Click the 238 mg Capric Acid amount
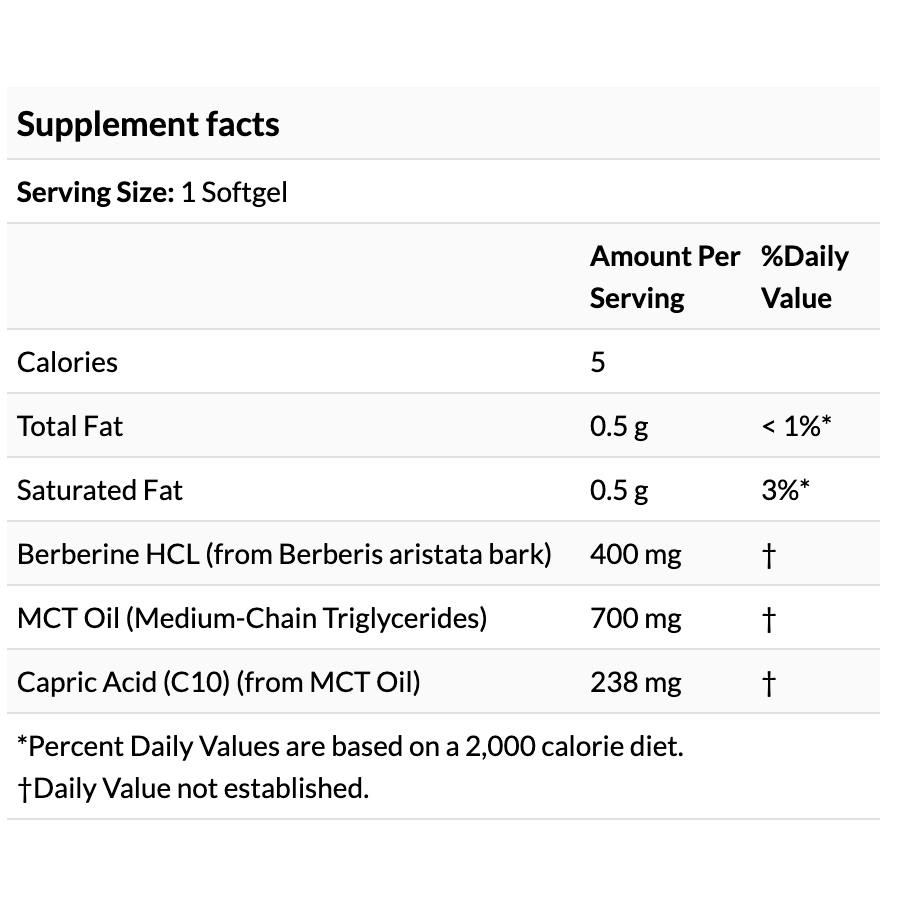Screen dimensions: 922x922 coord(636,682)
